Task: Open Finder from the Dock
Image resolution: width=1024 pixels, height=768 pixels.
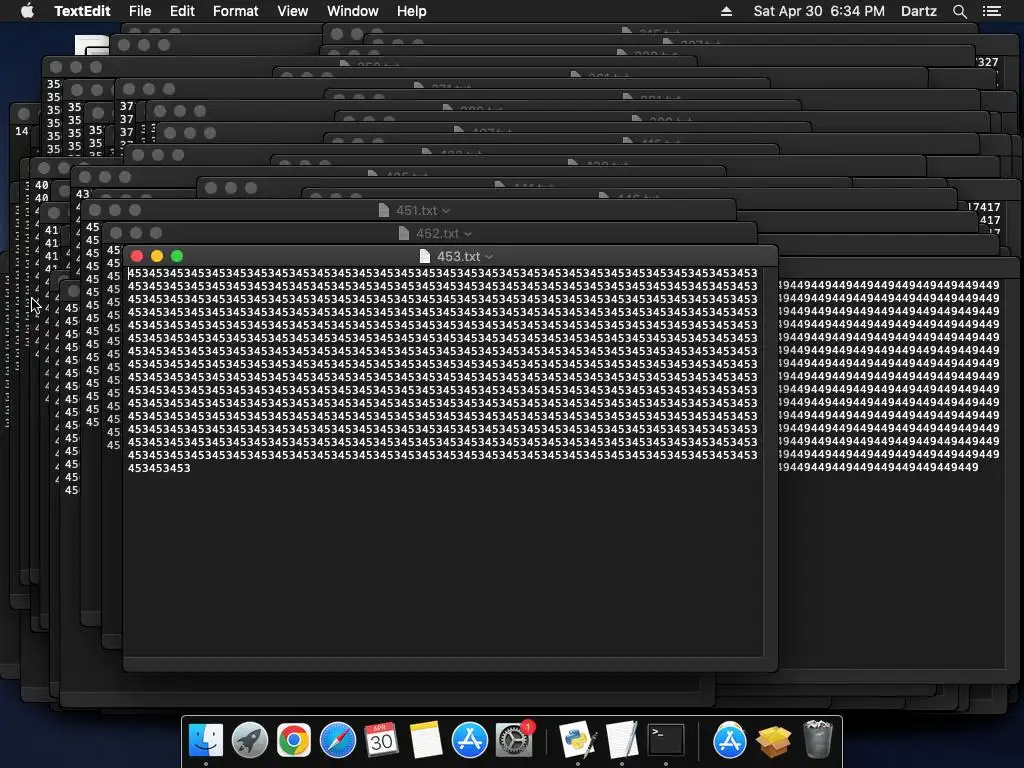Action: (206, 740)
